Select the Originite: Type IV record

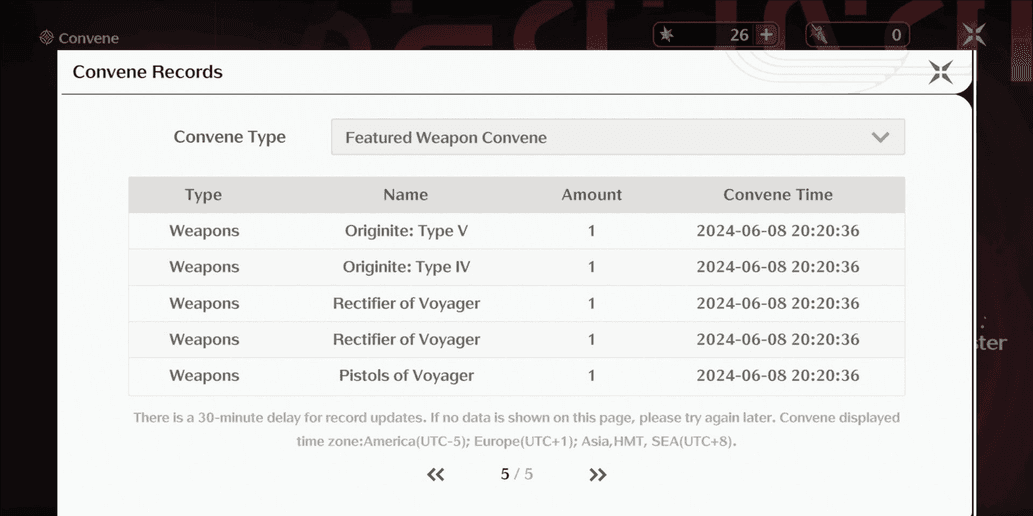tap(406, 267)
